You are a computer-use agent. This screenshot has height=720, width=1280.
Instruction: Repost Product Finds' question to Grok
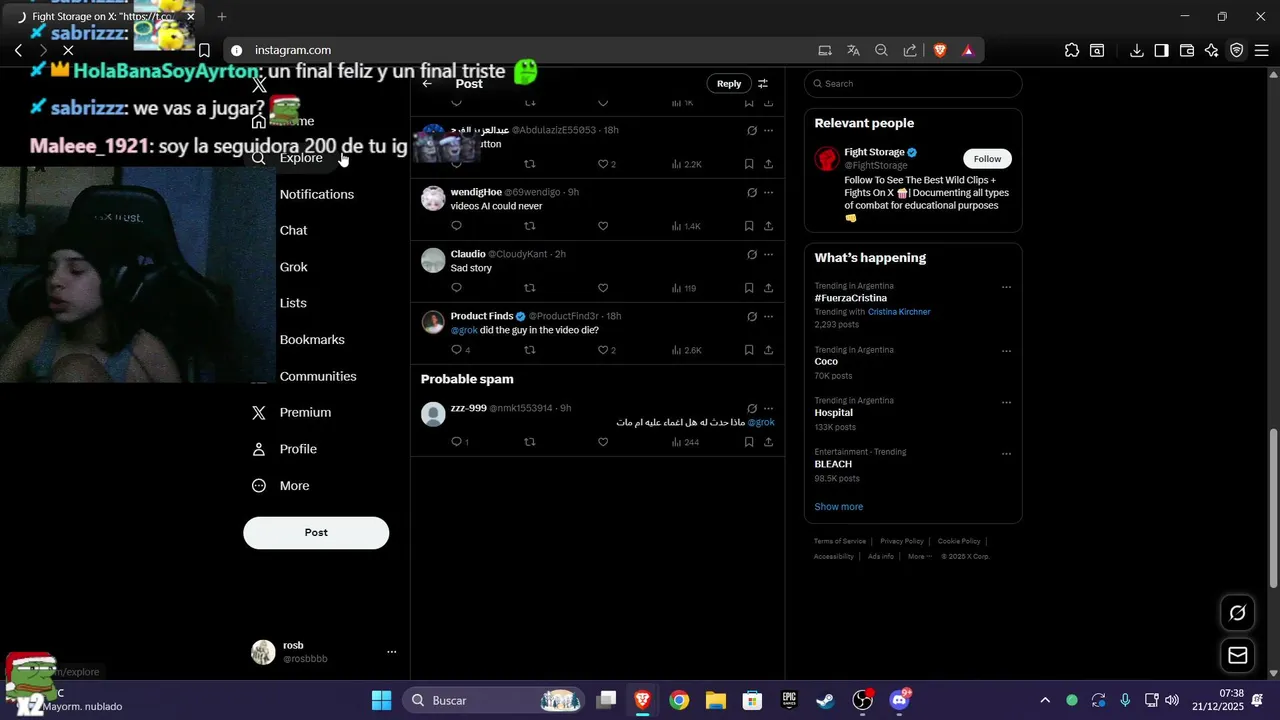pos(530,350)
